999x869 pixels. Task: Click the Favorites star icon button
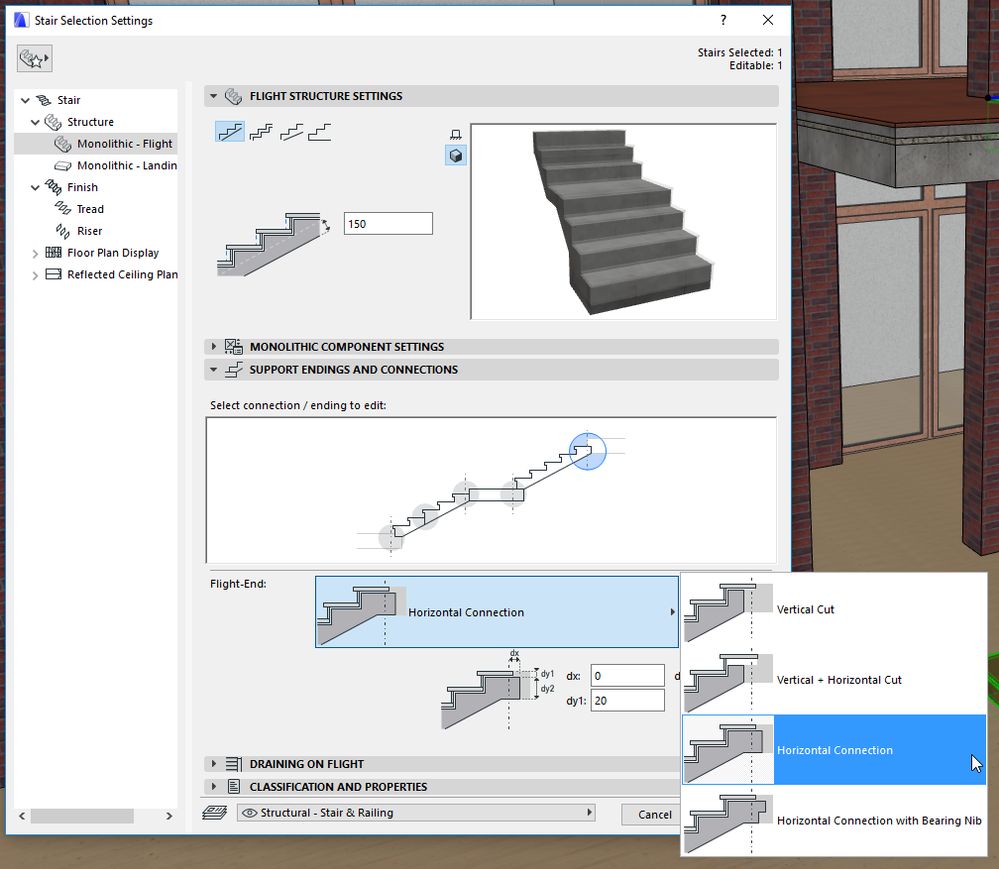click(x=34, y=60)
